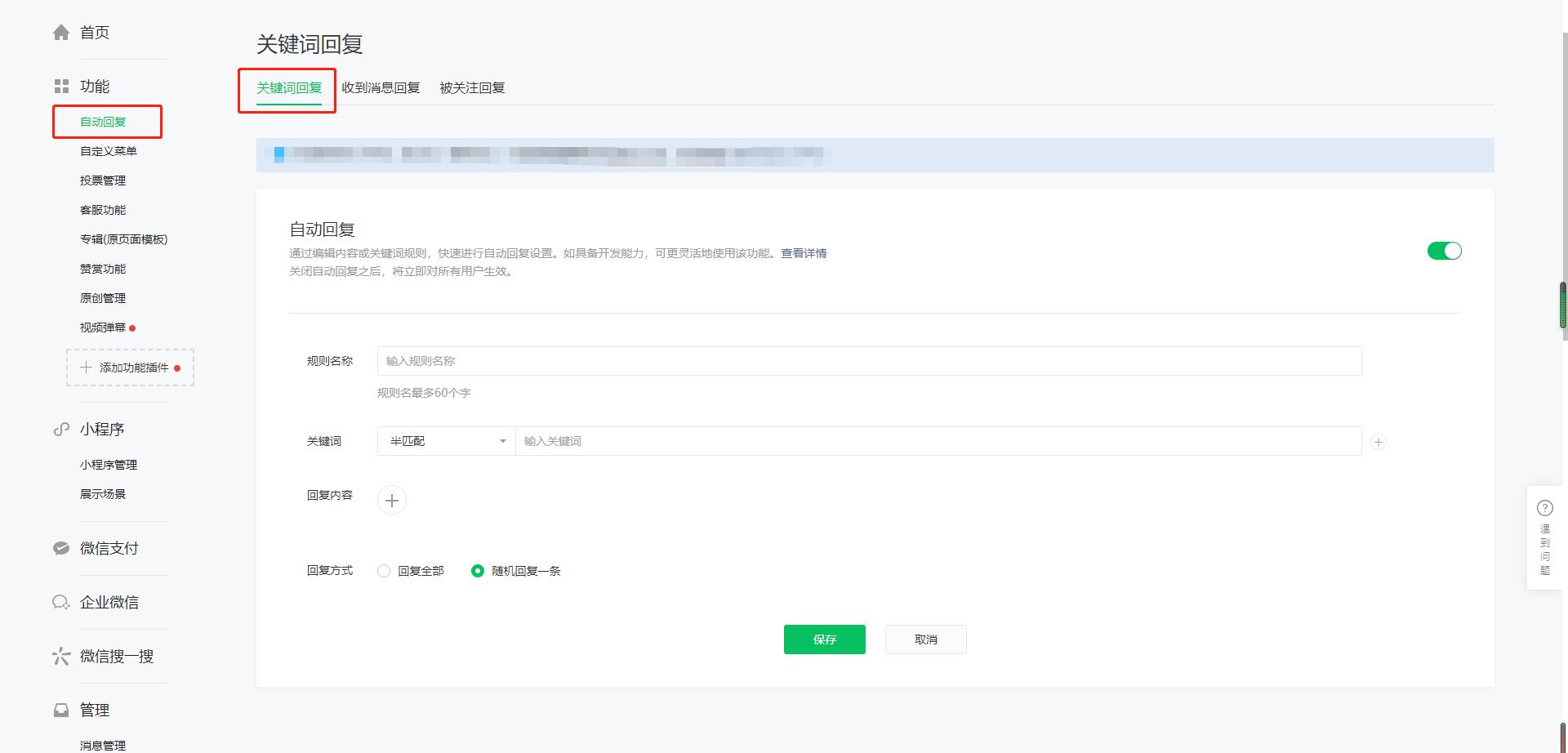
Task: Select the 微信搜一搜 icon
Action: pos(61,656)
